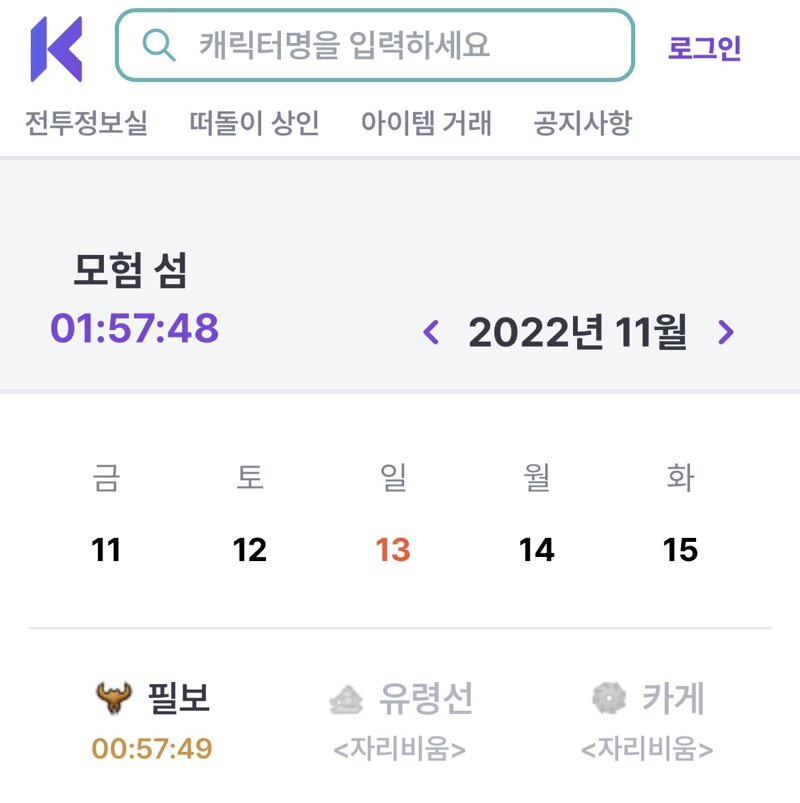Open the 전투정보실 menu
This screenshot has width=800, height=803.
[86, 123]
